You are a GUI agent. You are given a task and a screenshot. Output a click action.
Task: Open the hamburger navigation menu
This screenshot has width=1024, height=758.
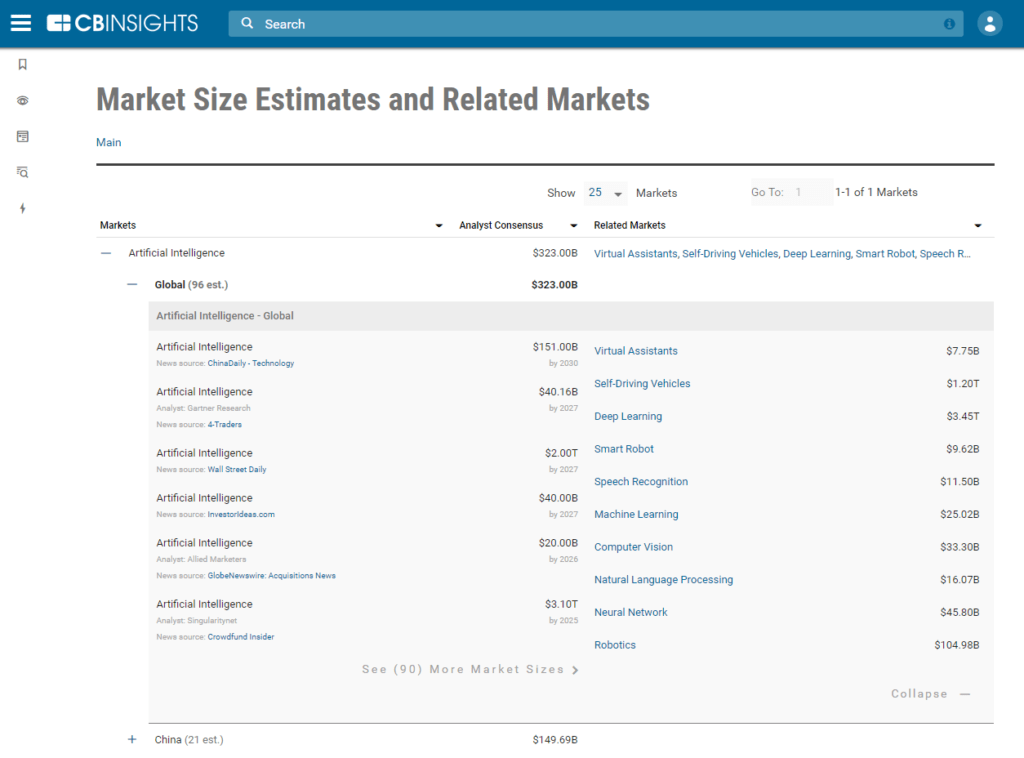click(x=21, y=24)
